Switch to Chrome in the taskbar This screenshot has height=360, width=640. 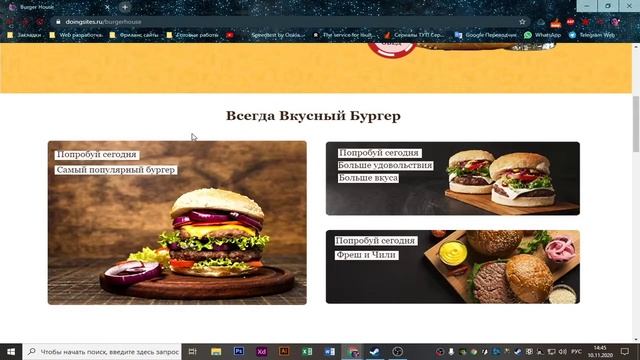(x=353, y=351)
